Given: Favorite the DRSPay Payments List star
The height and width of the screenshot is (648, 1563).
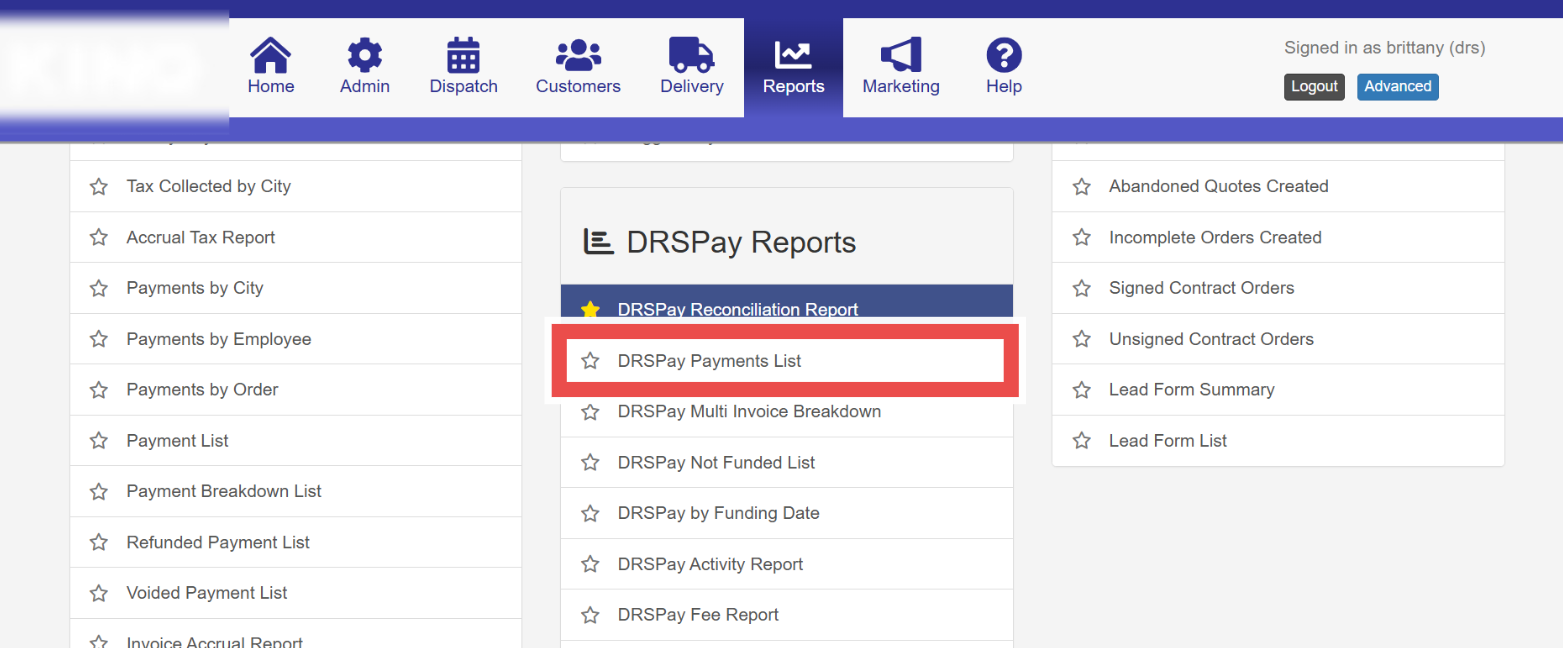Looking at the screenshot, I should [x=591, y=361].
